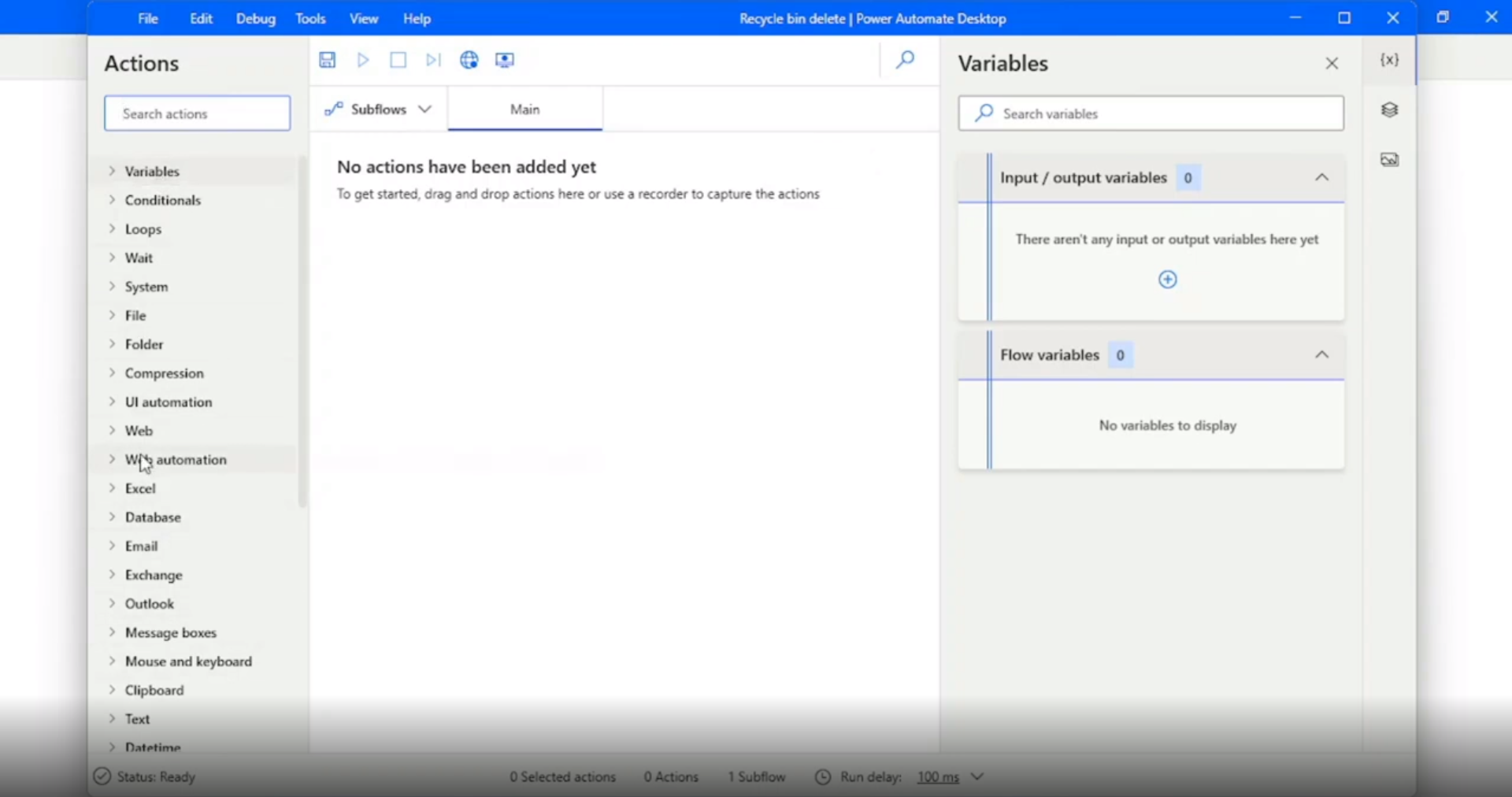Open the Debug menu
The image size is (1512, 797).
(256, 18)
